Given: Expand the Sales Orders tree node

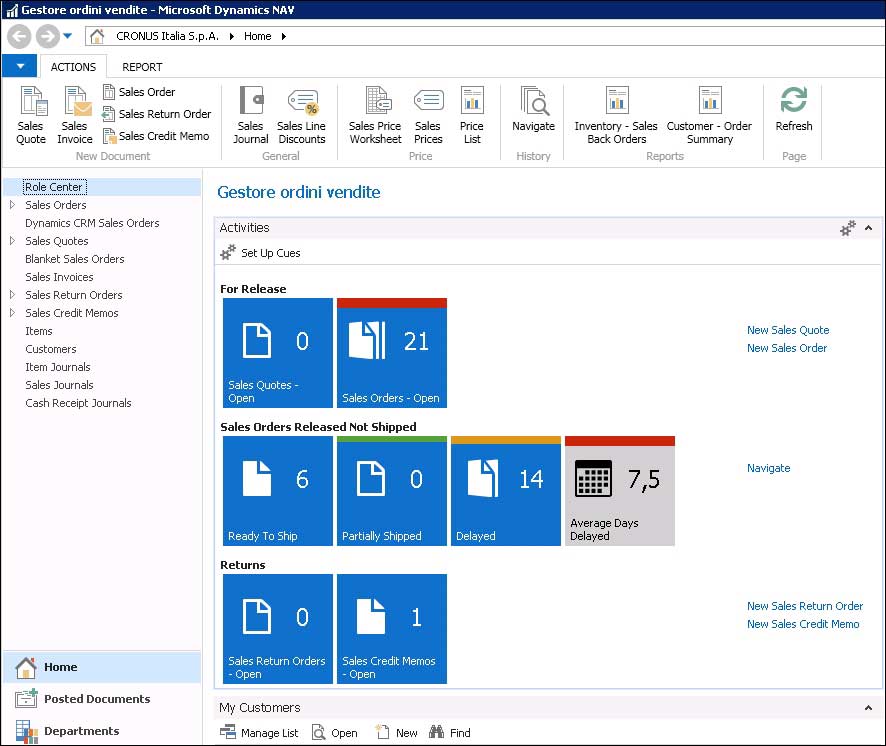Looking at the screenshot, I should 12,205.
